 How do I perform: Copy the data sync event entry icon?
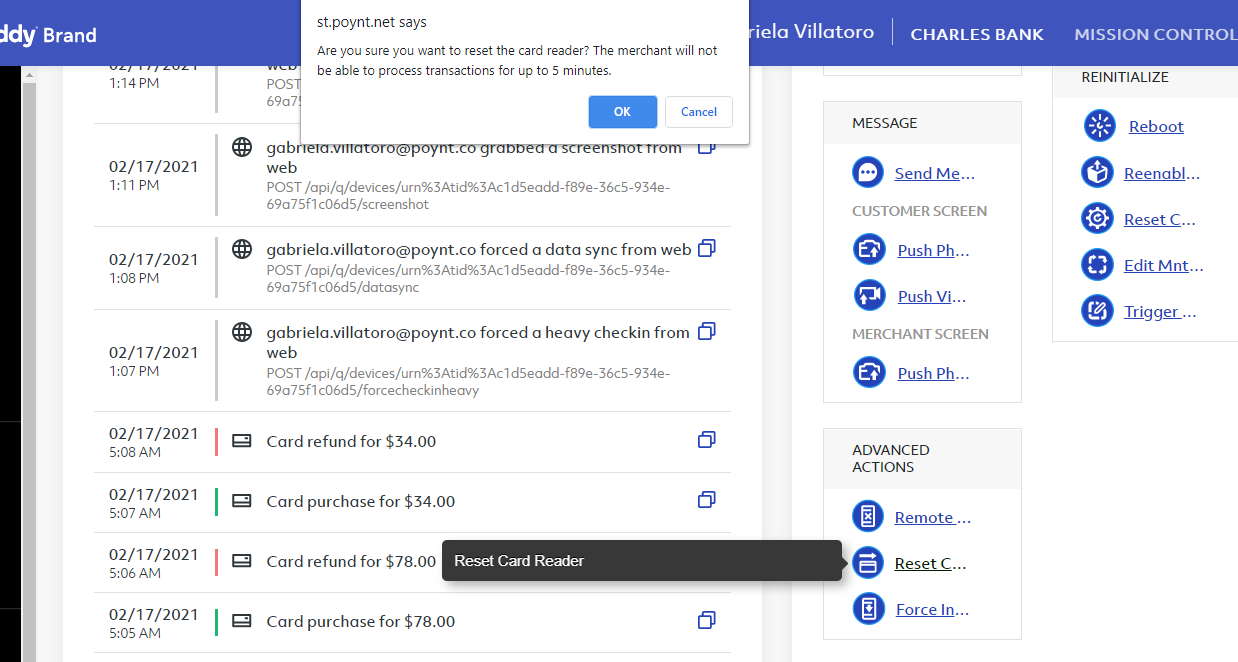706,248
